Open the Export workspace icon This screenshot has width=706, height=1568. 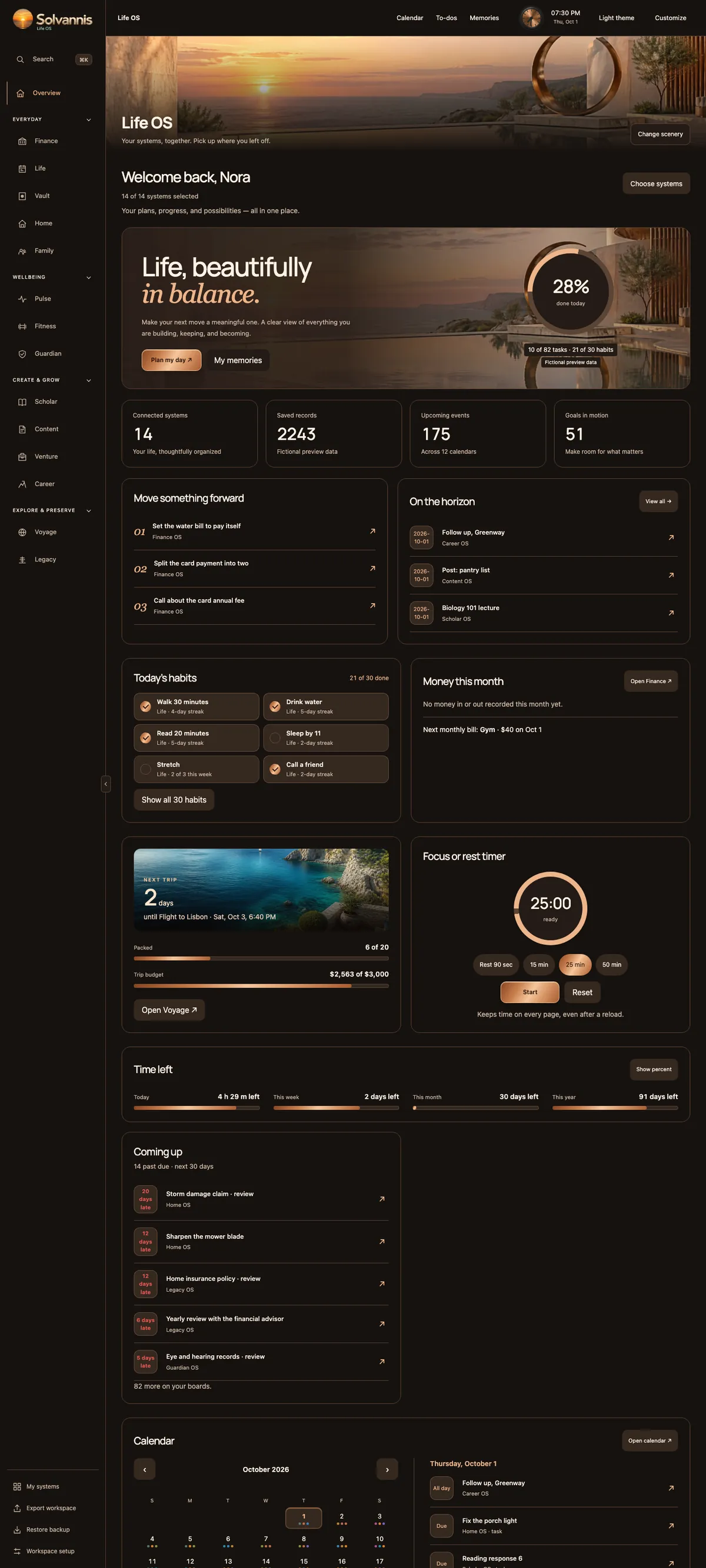17,1508
